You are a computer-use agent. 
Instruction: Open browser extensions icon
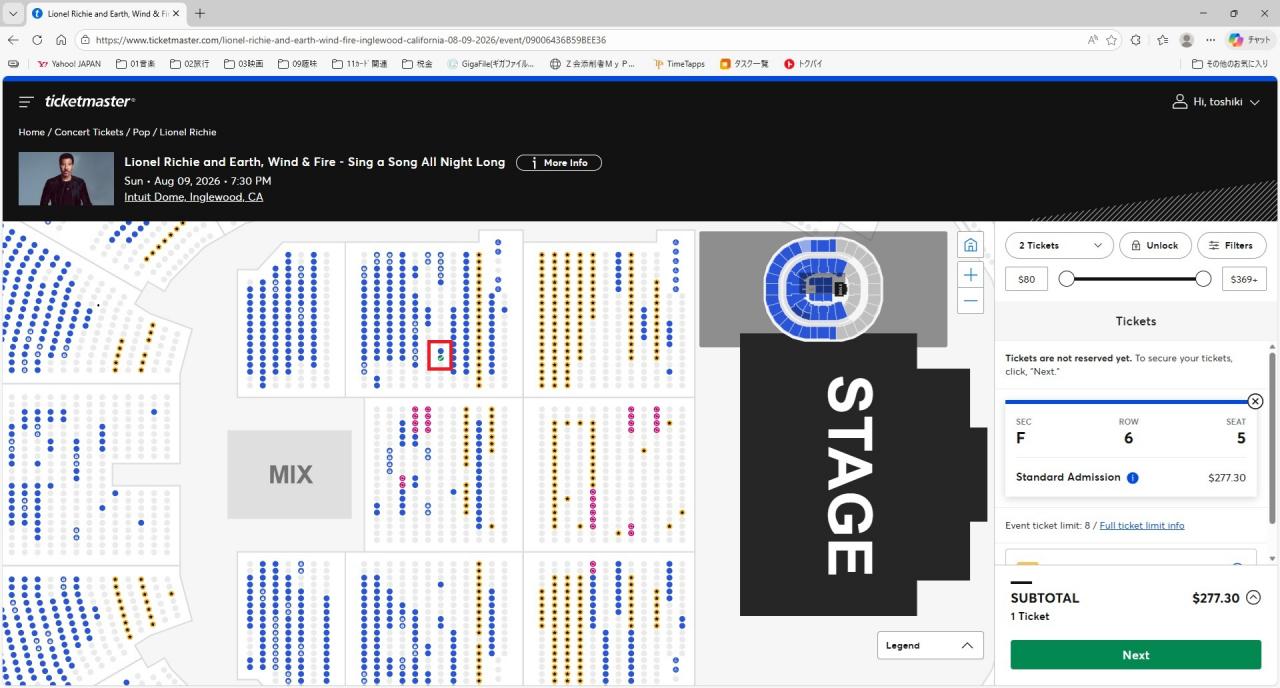click(1136, 40)
